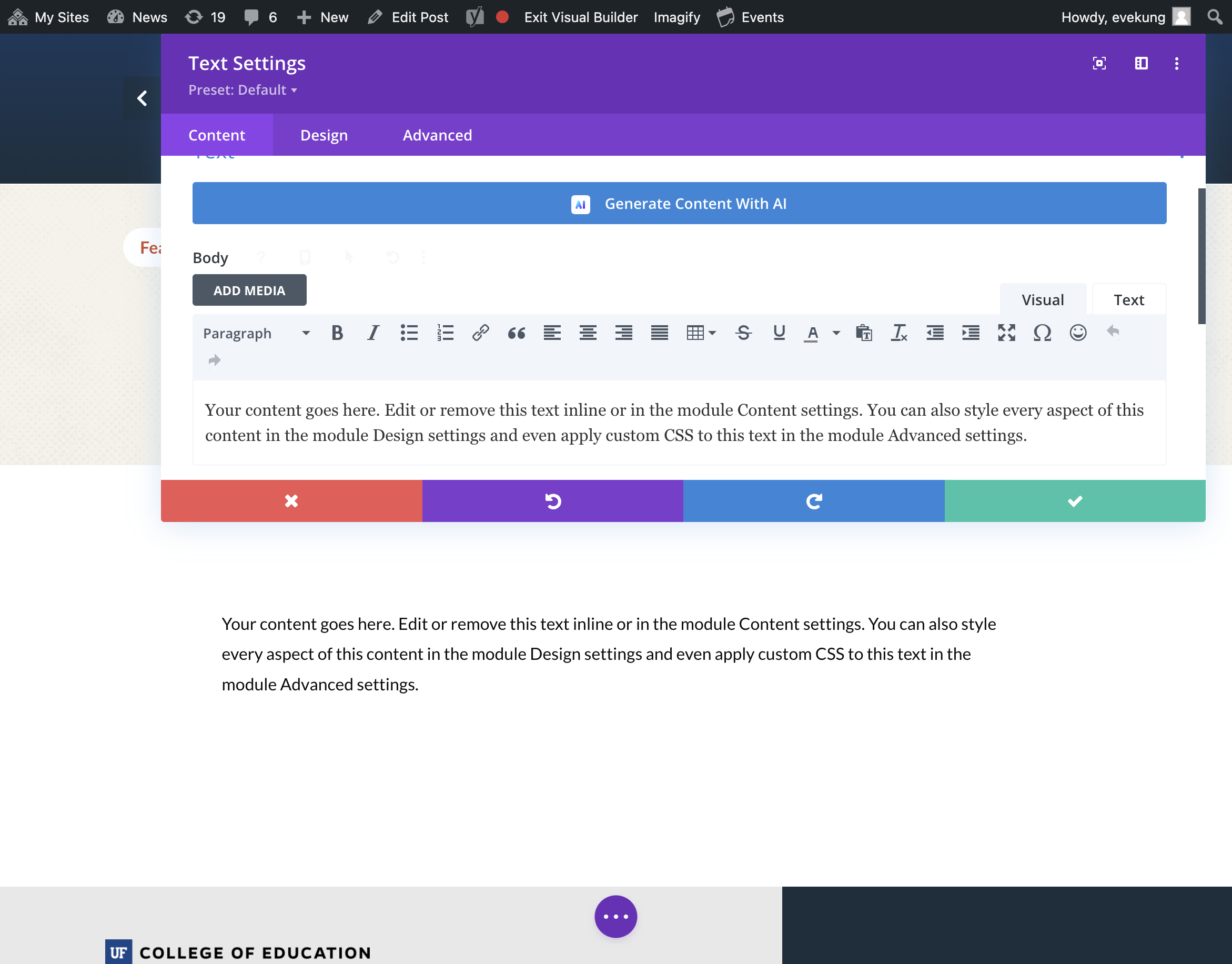
Task: Click the ADD MEDIA button
Action: pos(249,290)
